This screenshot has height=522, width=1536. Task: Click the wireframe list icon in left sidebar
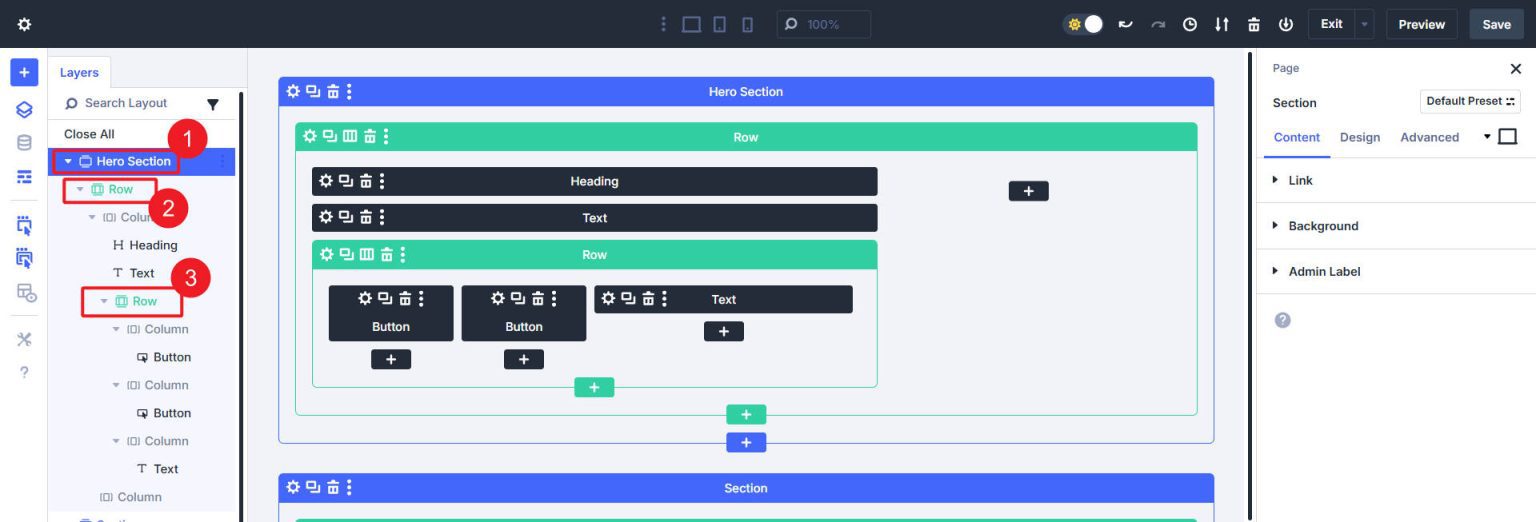24,177
